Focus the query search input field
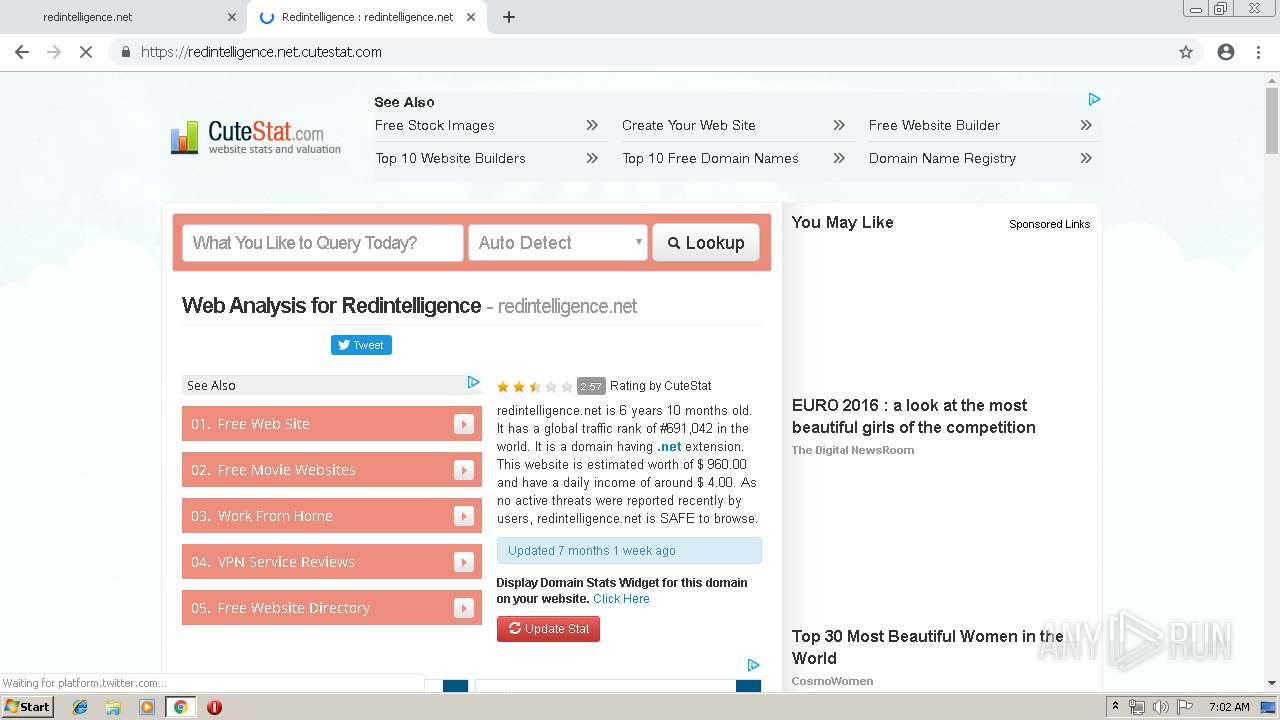The image size is (1280, 720). tap(323, 243)
